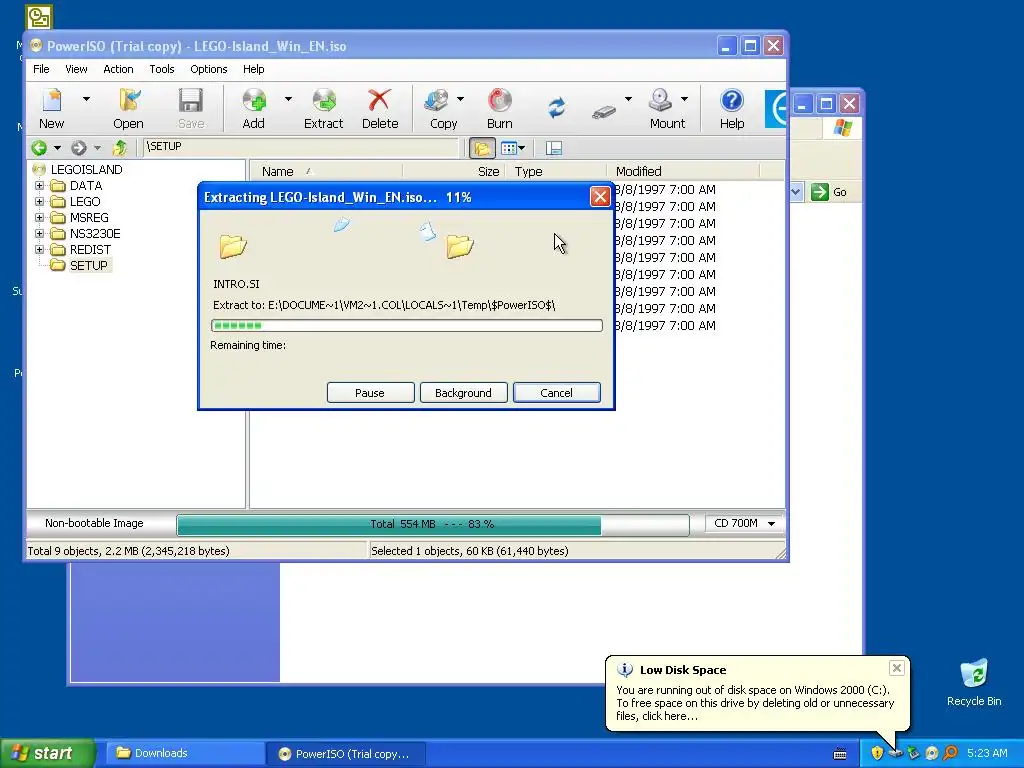Select the DATA folder in tree
Viewport: 1024px width, 768px height.
pos(86,185)
